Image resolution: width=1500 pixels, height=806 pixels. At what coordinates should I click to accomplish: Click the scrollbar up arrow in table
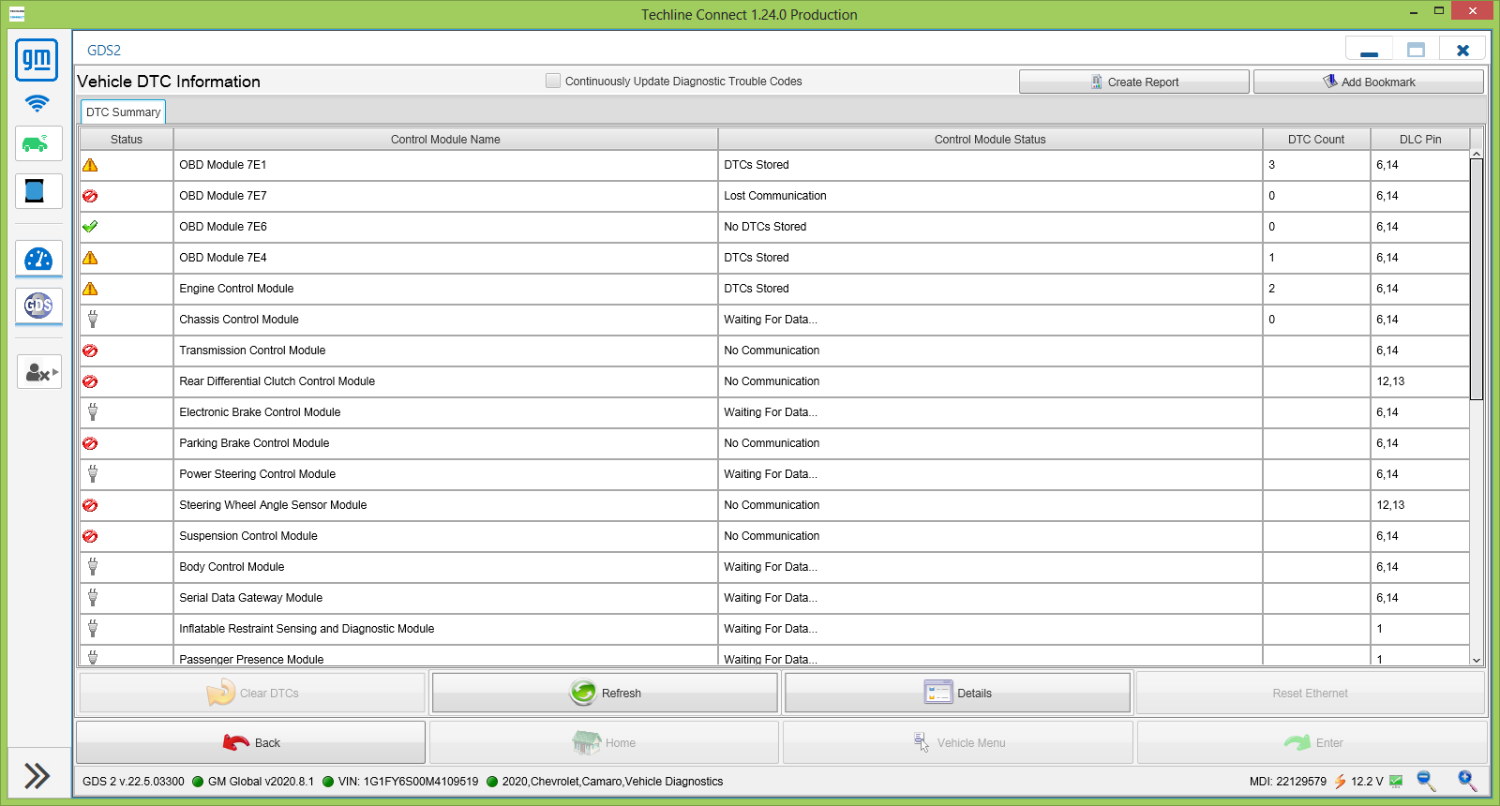[x=1477, y=154]
